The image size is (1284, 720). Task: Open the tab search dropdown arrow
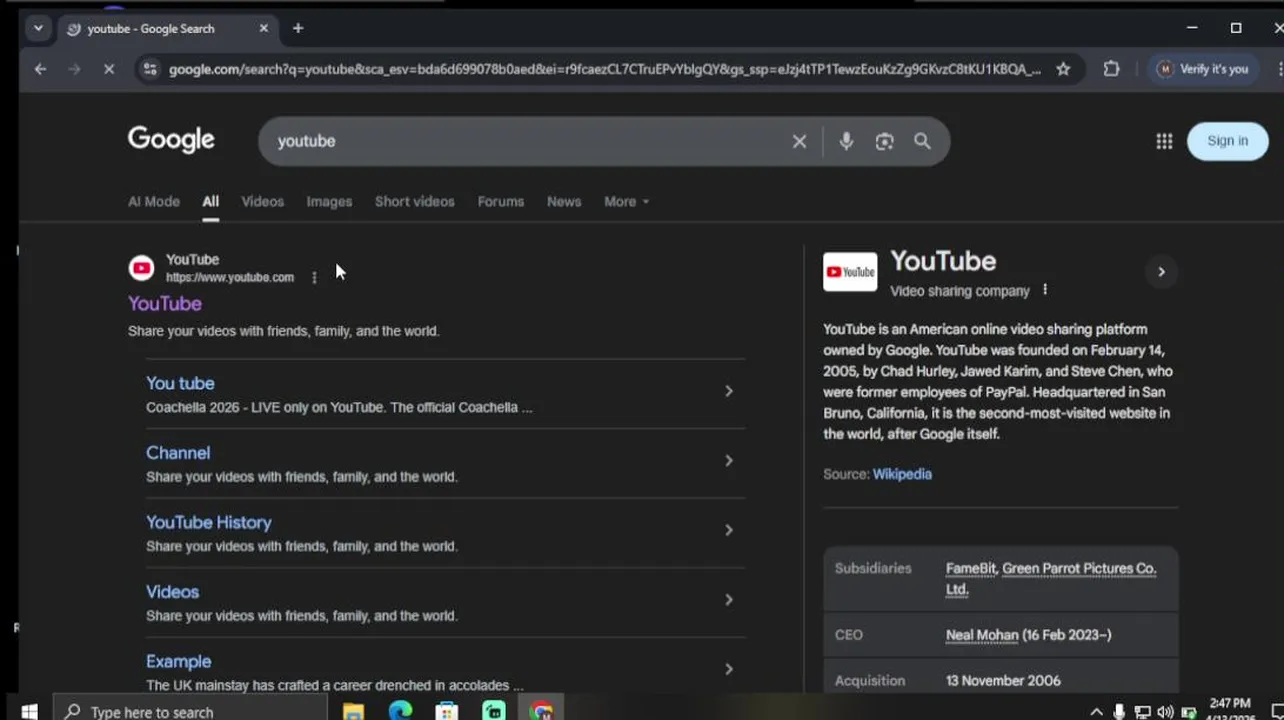click(x=38, y=28)
